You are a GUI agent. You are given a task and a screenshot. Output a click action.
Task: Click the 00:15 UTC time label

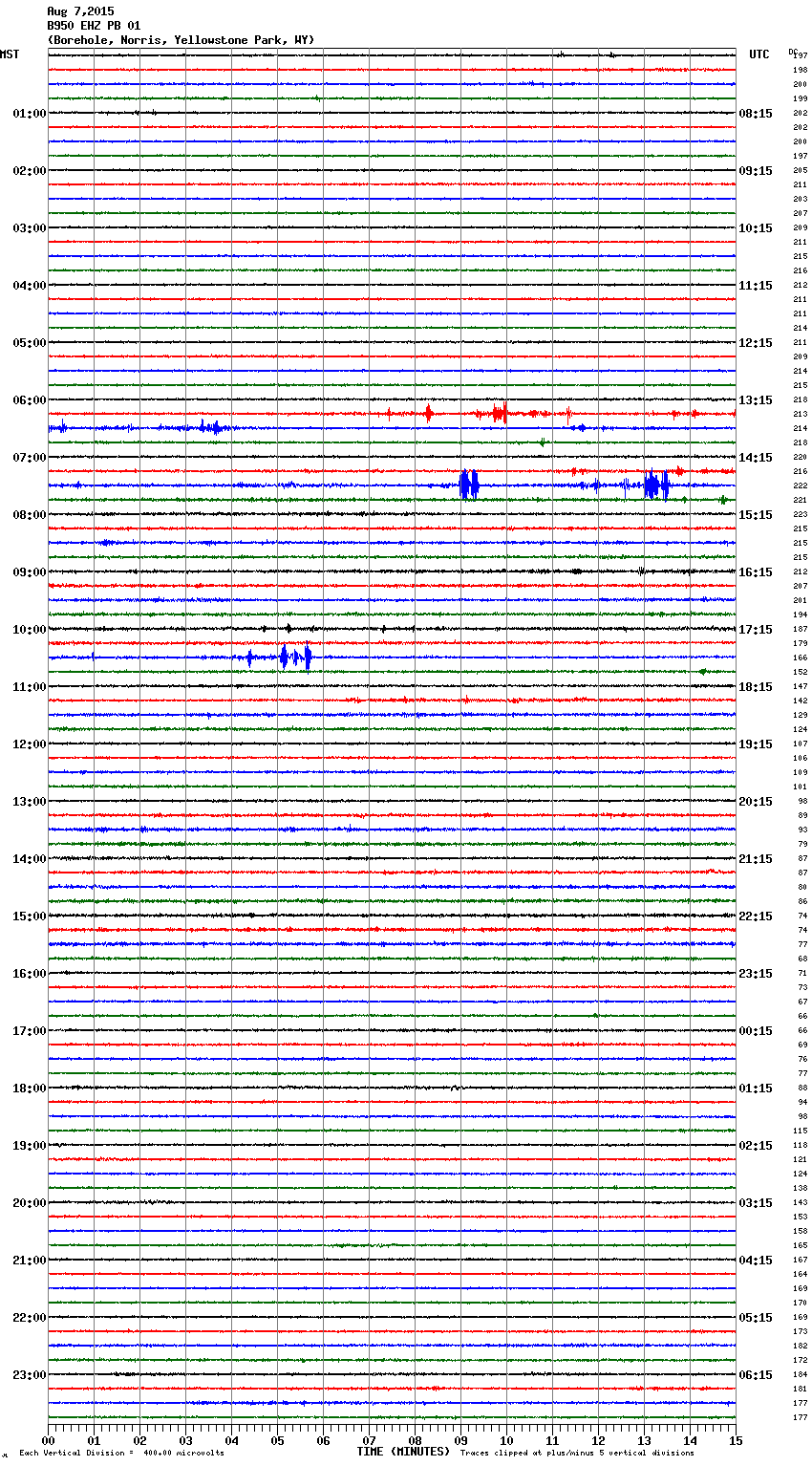click(756, 1031)
